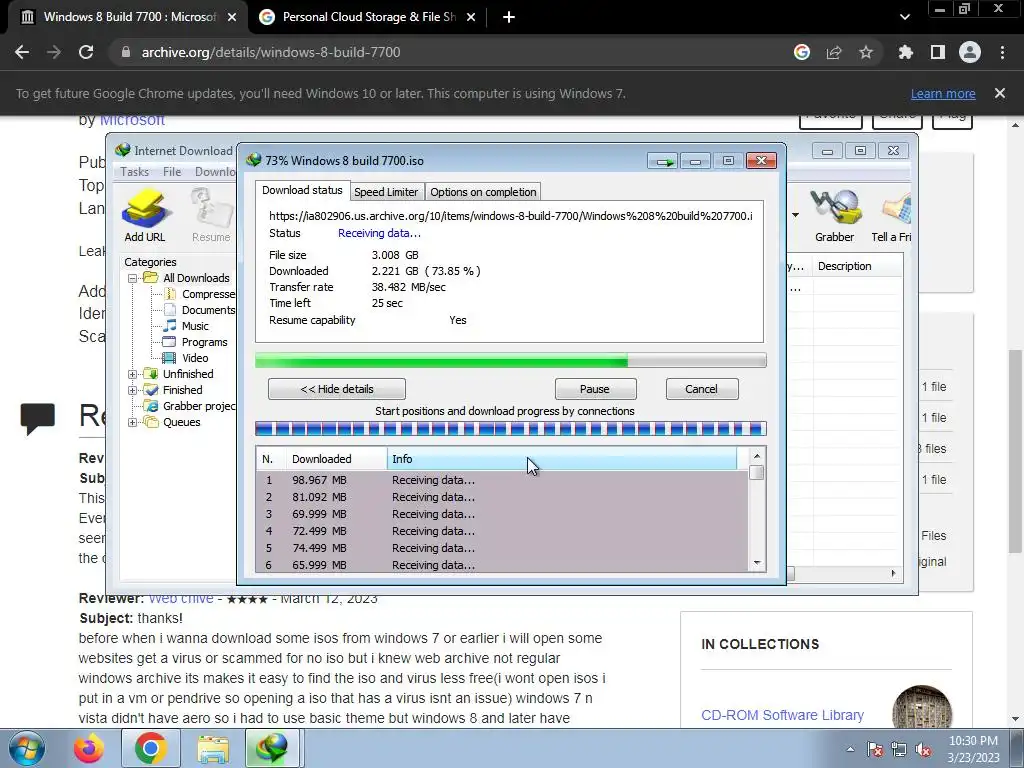Open Chrome extensions puzzle icon

906,52
